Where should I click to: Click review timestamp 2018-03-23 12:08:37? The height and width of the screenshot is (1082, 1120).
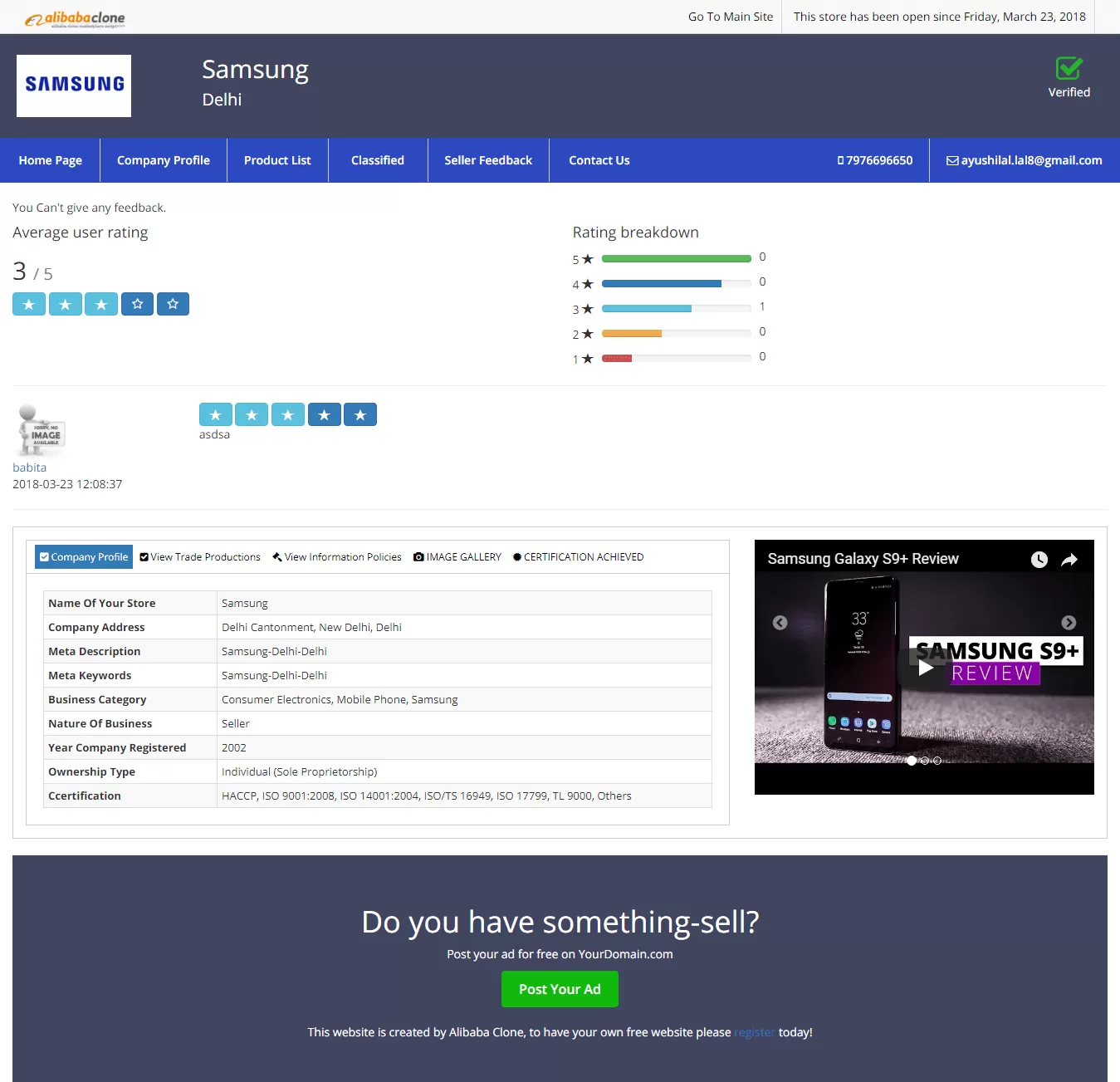pos(67,484)
